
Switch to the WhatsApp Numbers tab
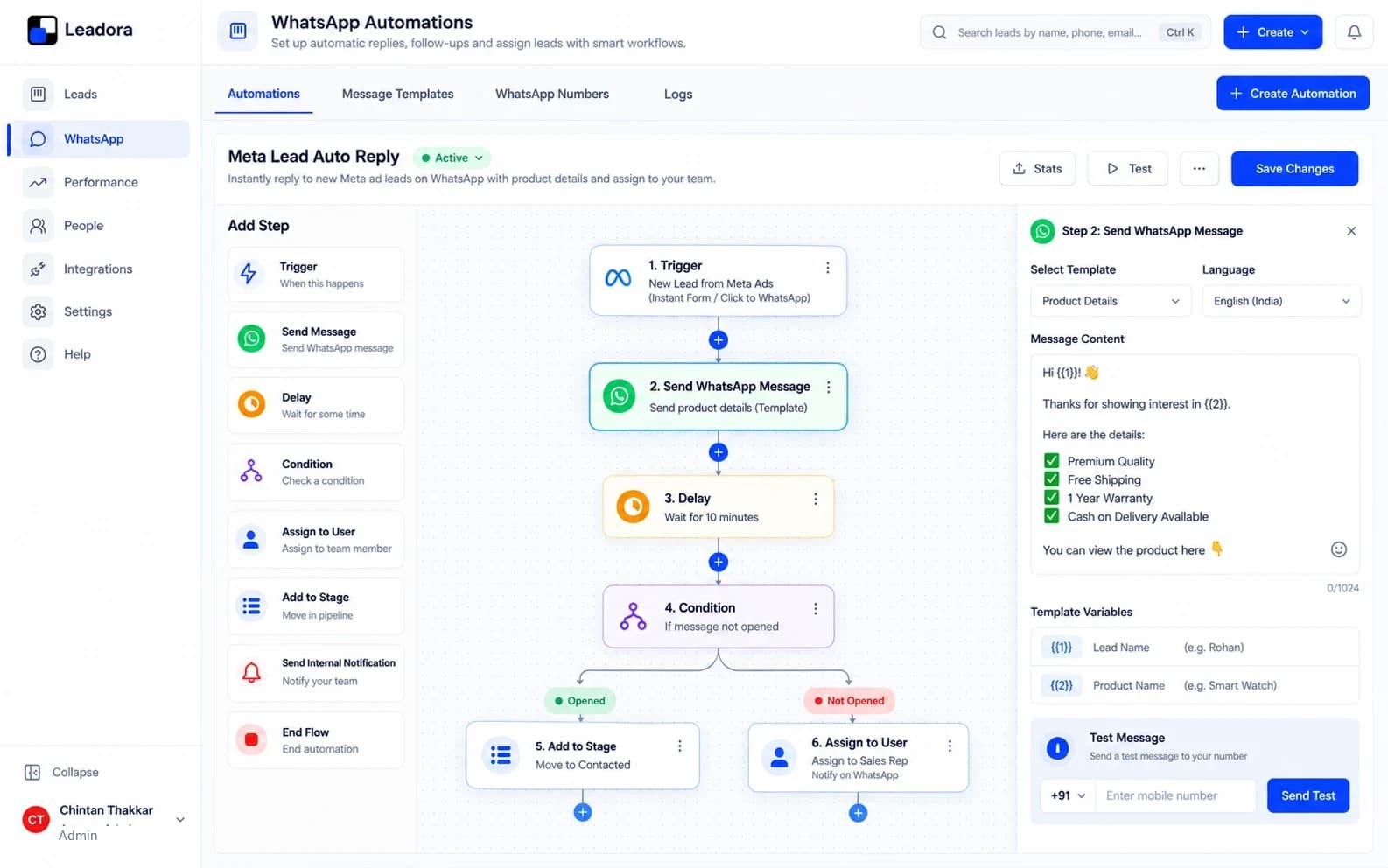point(552,94)
